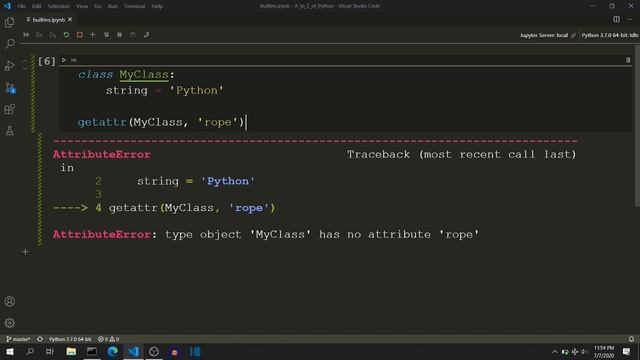Switch to Visual Studio Code on taskbar
The width and height of the screenshot is (640, 360).
(133, 352)
